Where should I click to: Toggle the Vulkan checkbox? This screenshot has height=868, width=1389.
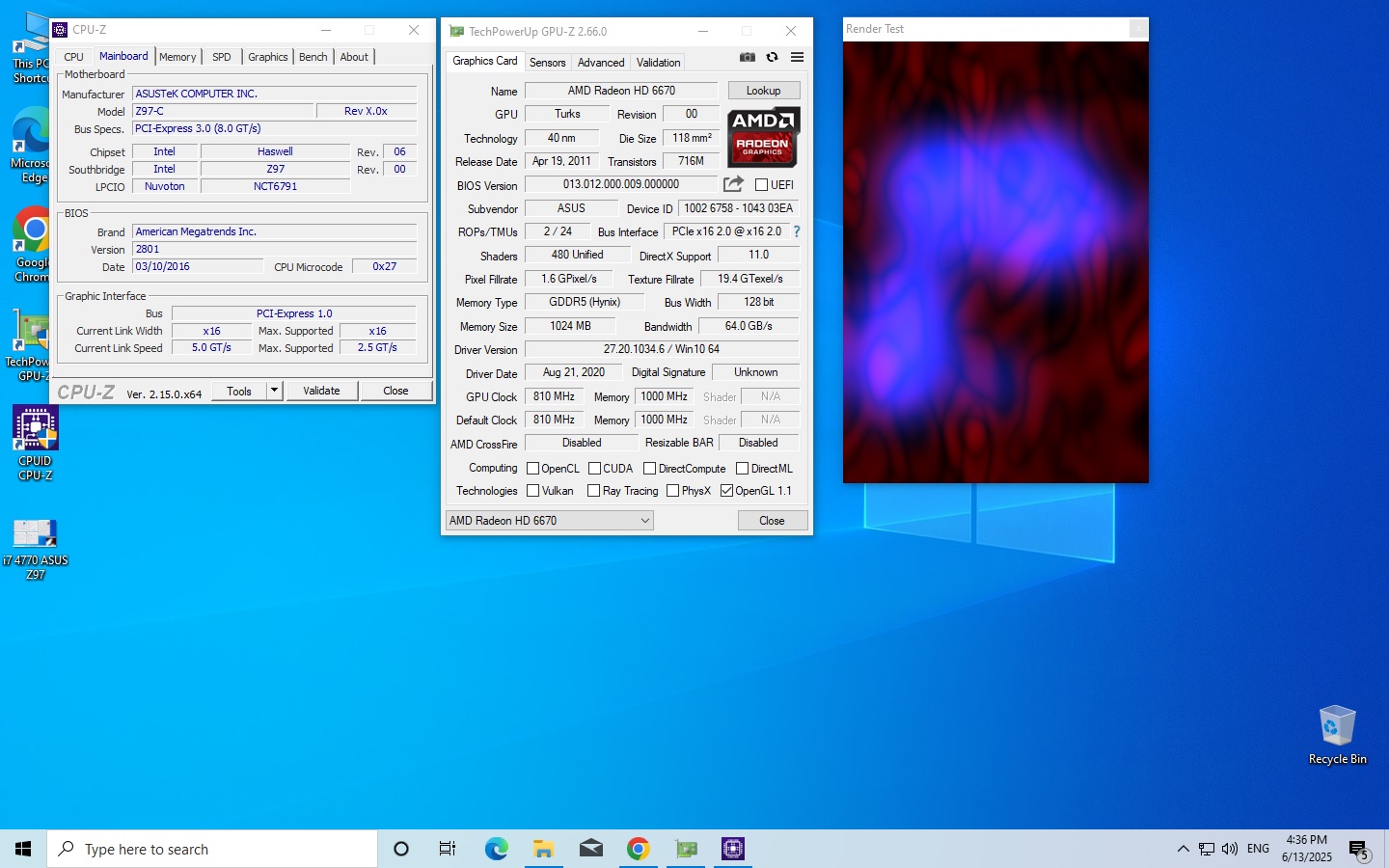pyautogui.click(x=532, y=491)
